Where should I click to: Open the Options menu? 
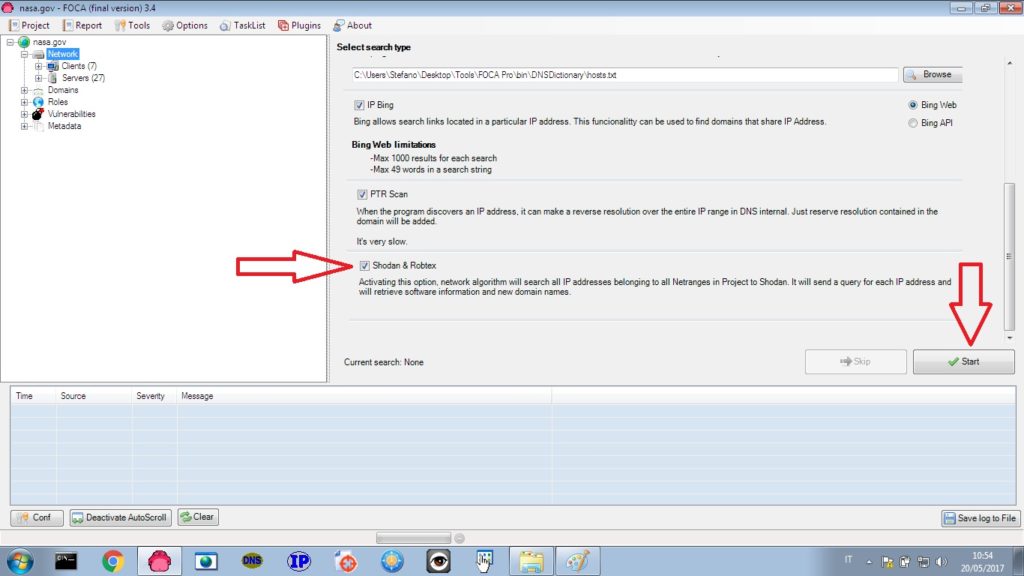pos(185,25)
